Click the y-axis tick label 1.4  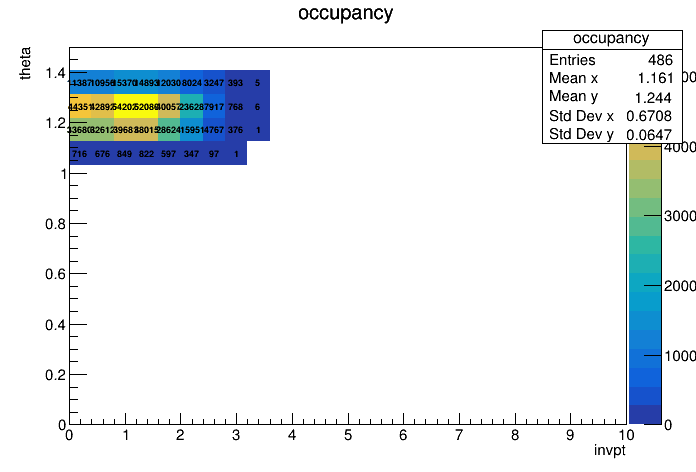pos(55,73)
